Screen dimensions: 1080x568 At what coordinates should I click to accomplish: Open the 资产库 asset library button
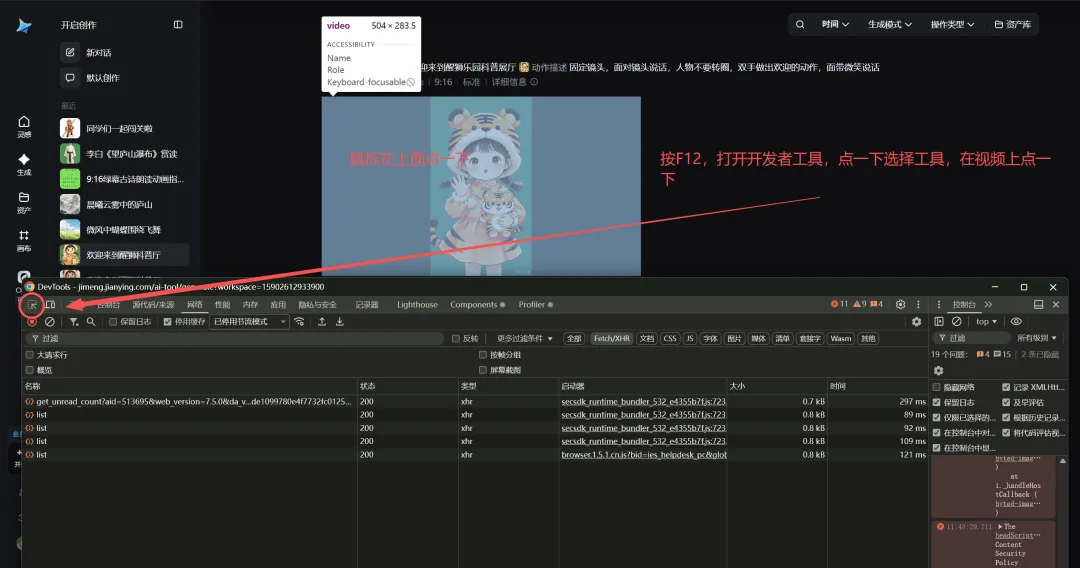(x=1012, y=24)
